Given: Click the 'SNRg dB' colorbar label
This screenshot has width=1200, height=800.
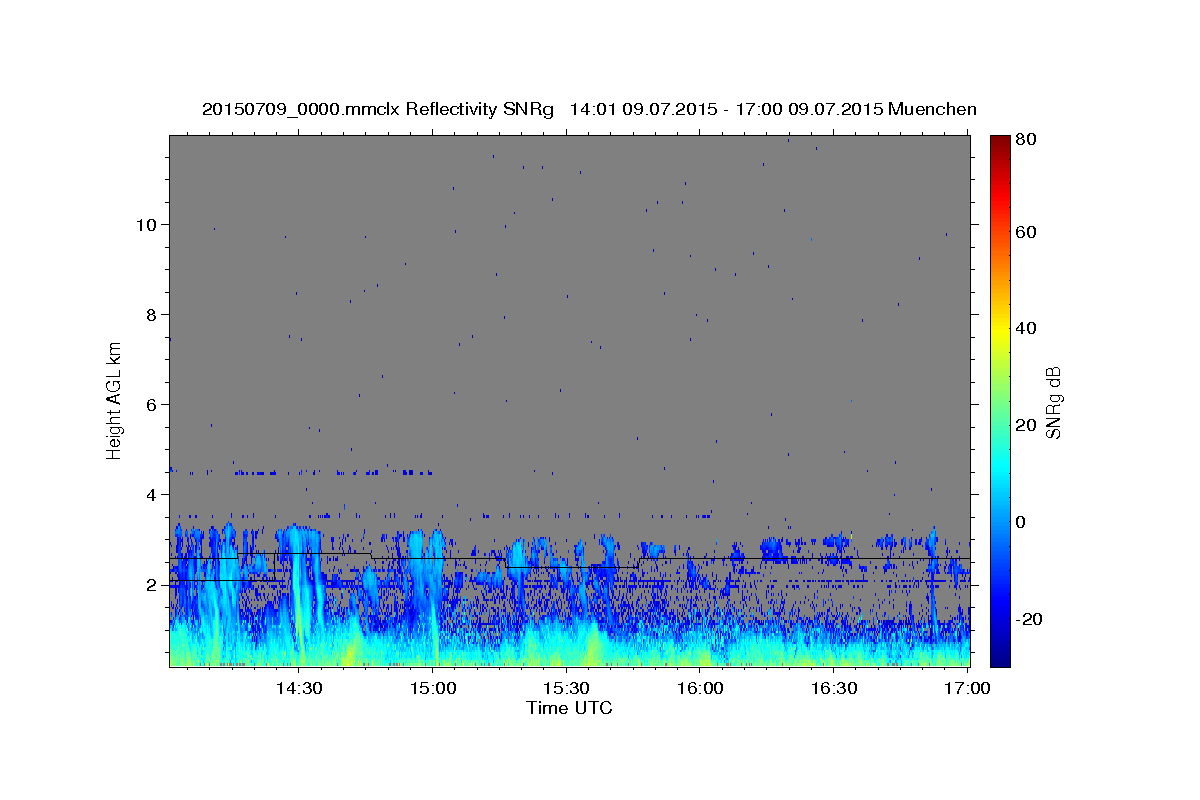Looking at the screenshot, I should point(1053,403).
